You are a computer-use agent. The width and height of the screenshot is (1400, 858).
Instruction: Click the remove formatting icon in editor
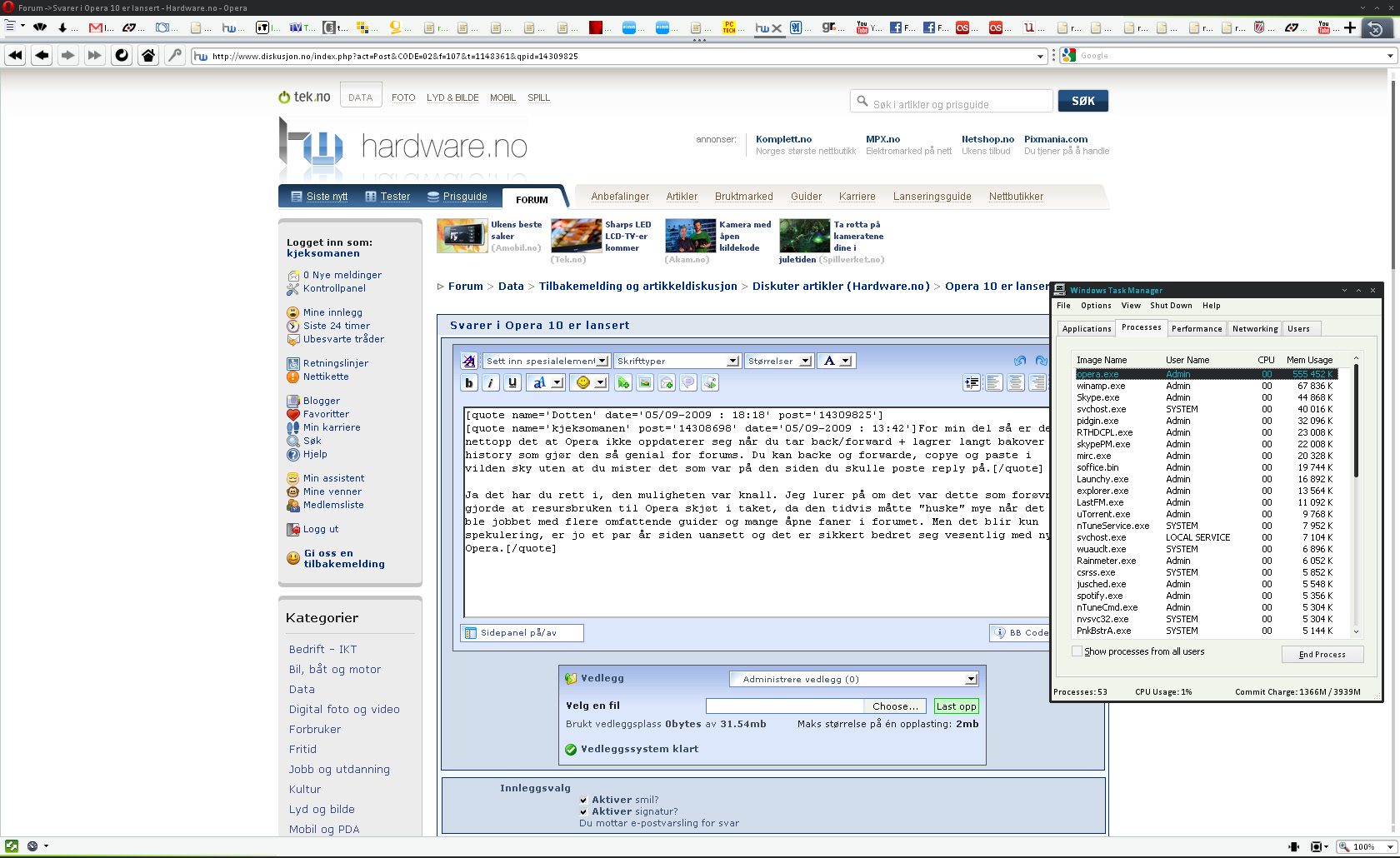pyautogui.click(x=469, y=361)
